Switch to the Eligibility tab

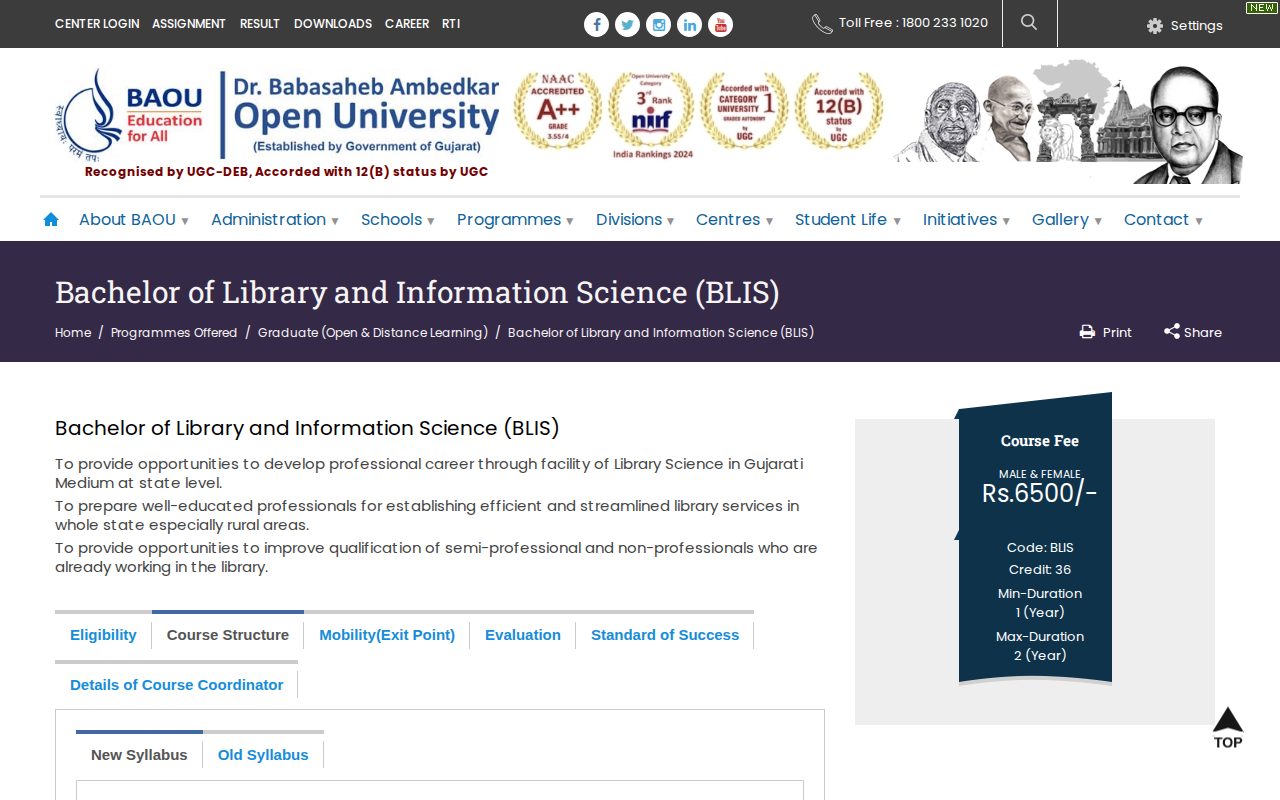[103, 635]
